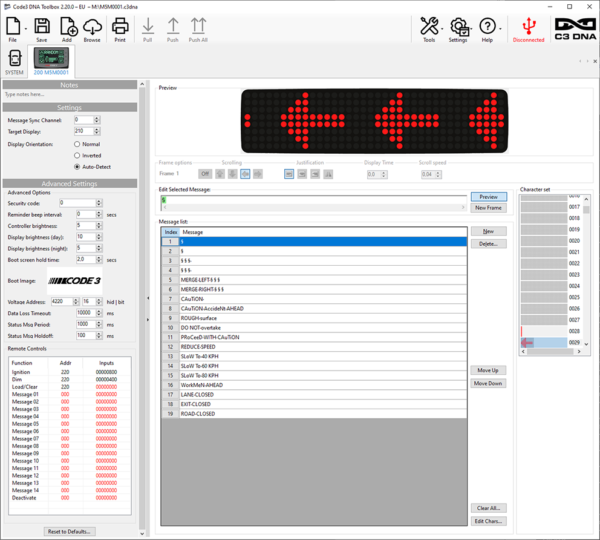600x540 pixels.
Task: Select the Ignition remote control row
Action: point(70,372)
